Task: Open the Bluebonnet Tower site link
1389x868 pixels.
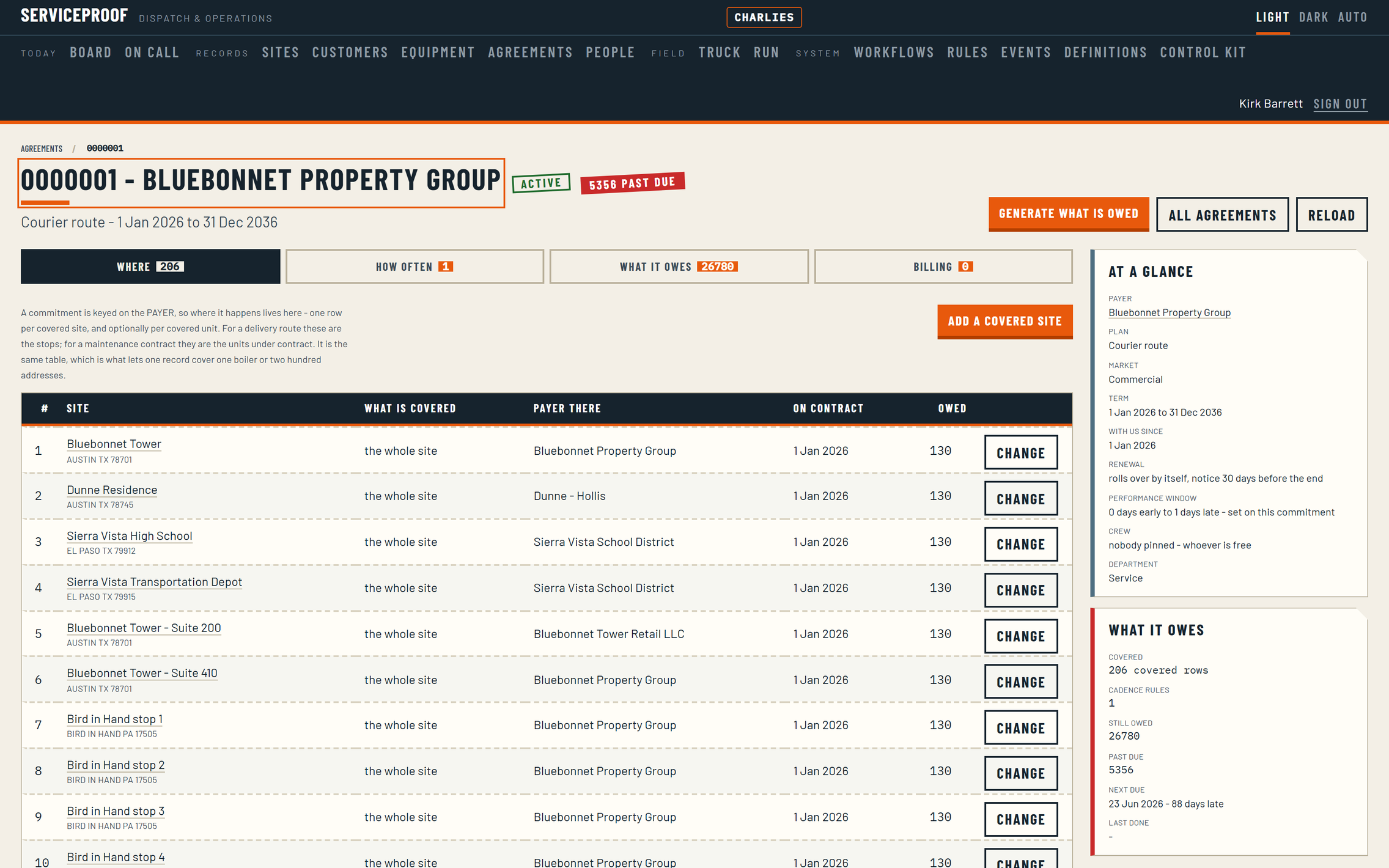Action: coord(114,444)
